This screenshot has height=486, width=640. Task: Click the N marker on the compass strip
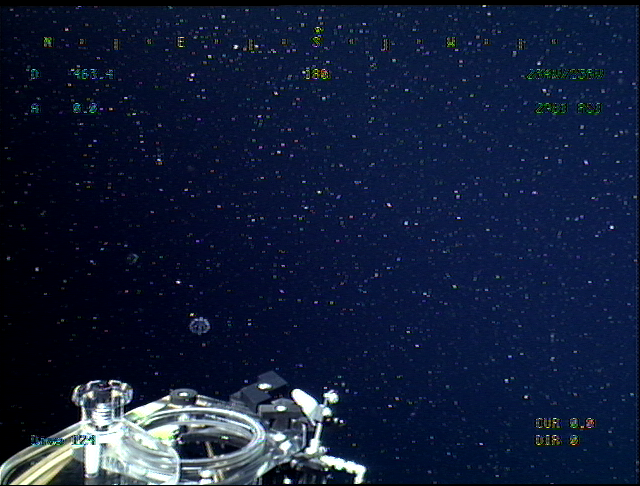pyautogui.click(x=49, y=42)
